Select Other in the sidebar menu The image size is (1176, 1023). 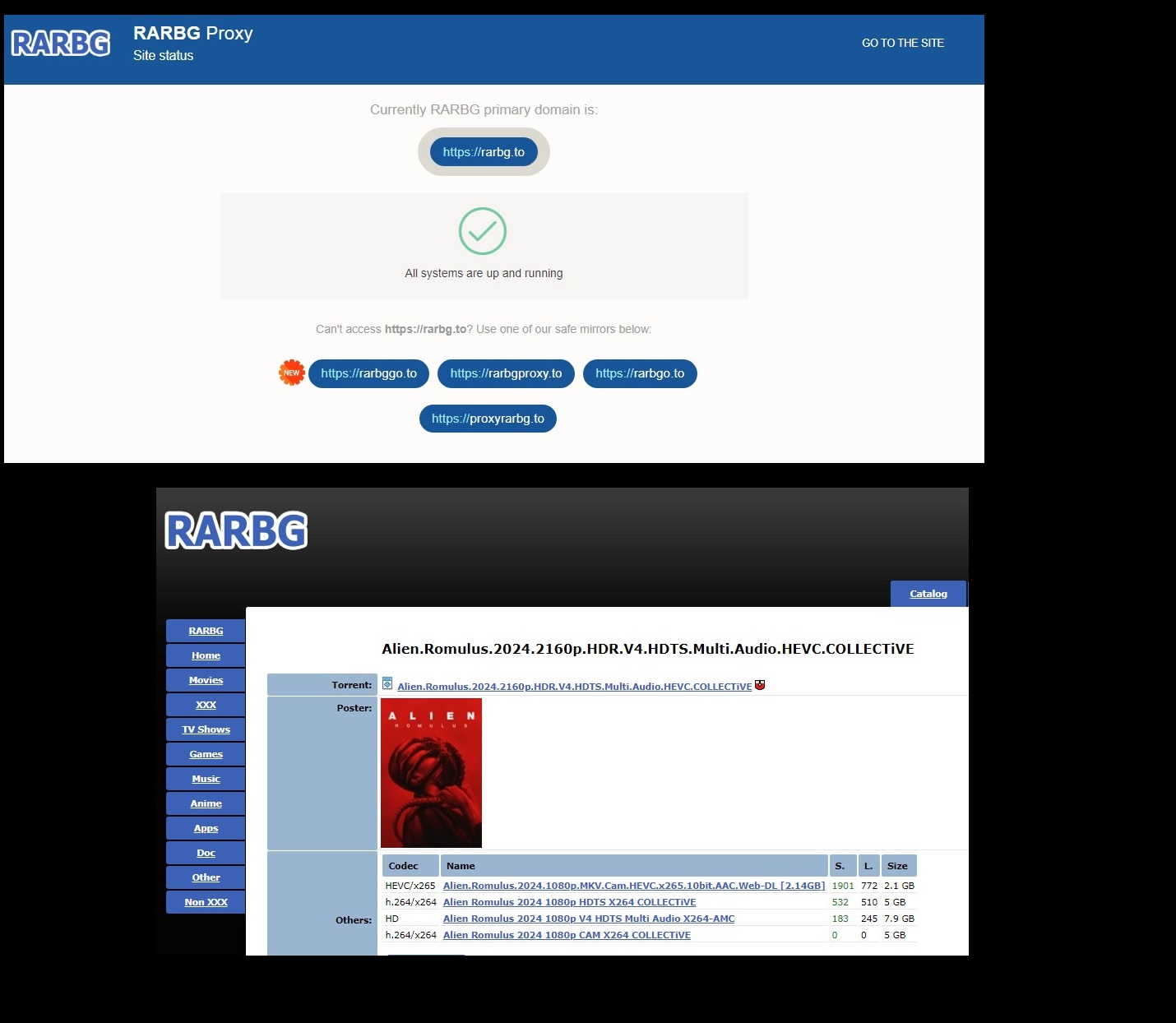206,877
